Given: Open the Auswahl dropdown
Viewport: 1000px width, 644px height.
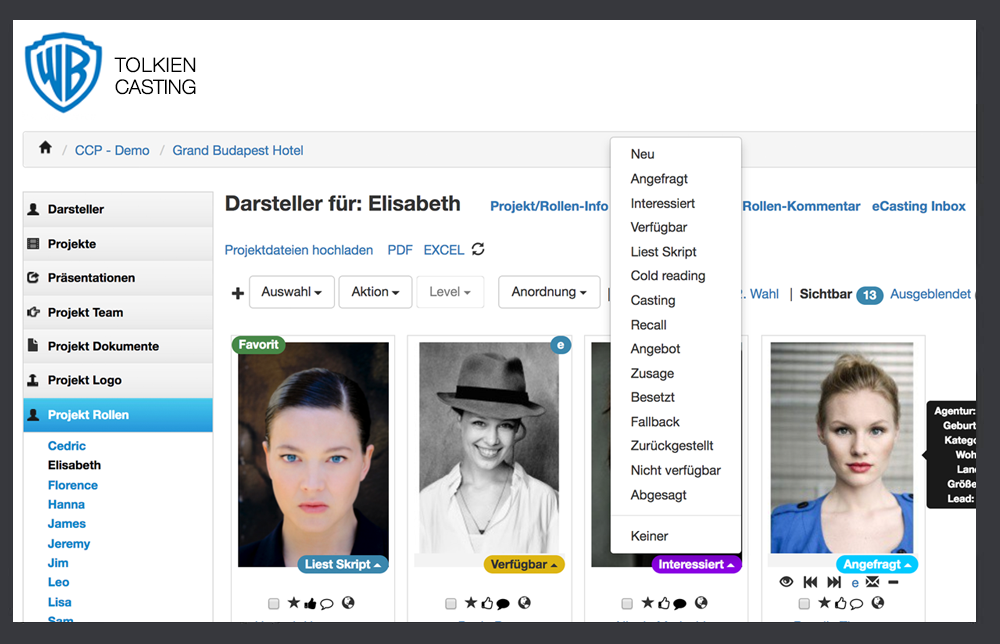Looking at the screenshot, I should pos(291,292).
